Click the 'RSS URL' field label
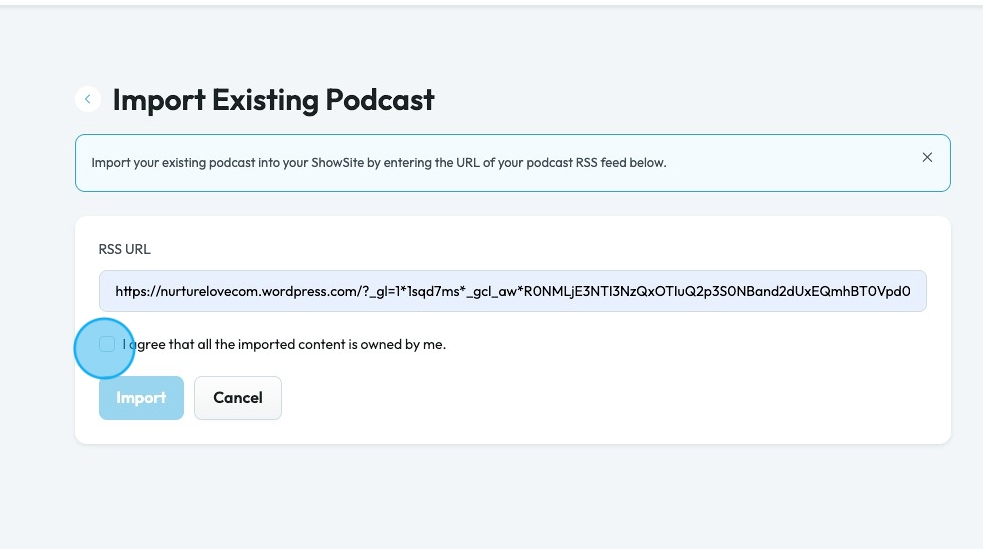 [124, 249]
